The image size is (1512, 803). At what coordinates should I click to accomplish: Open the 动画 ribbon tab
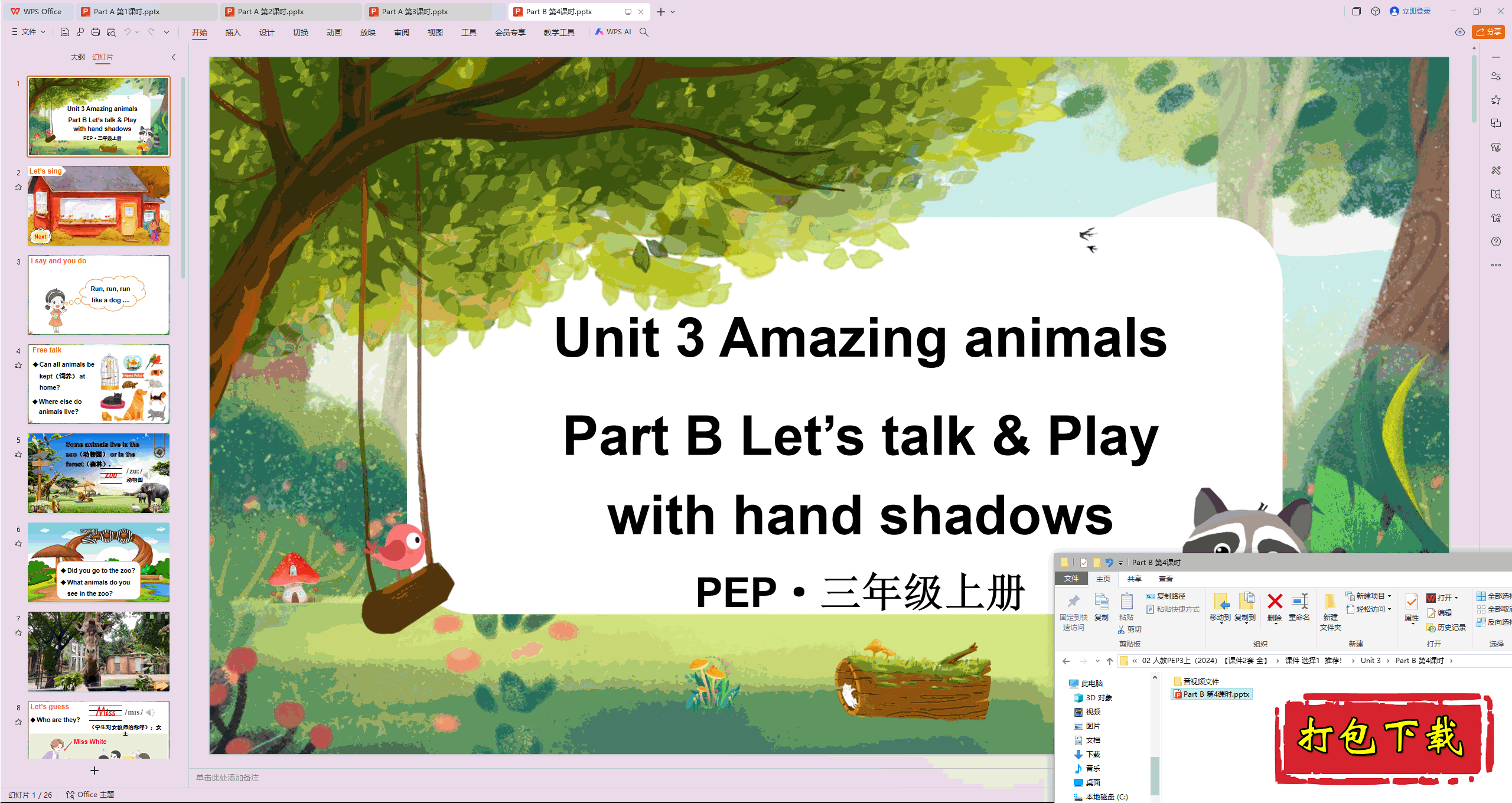pyautogui.click(x=334, y=32)
